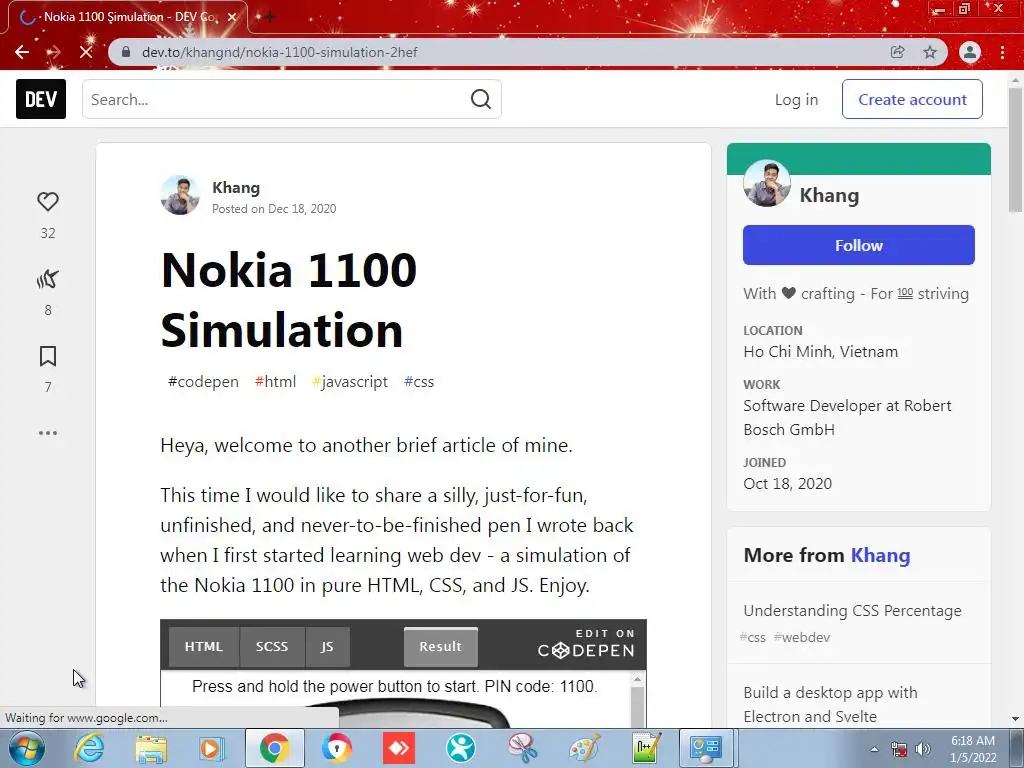Open #javascript tag
Viewport: 1024px width, 768px height.
tap(350, 381)
